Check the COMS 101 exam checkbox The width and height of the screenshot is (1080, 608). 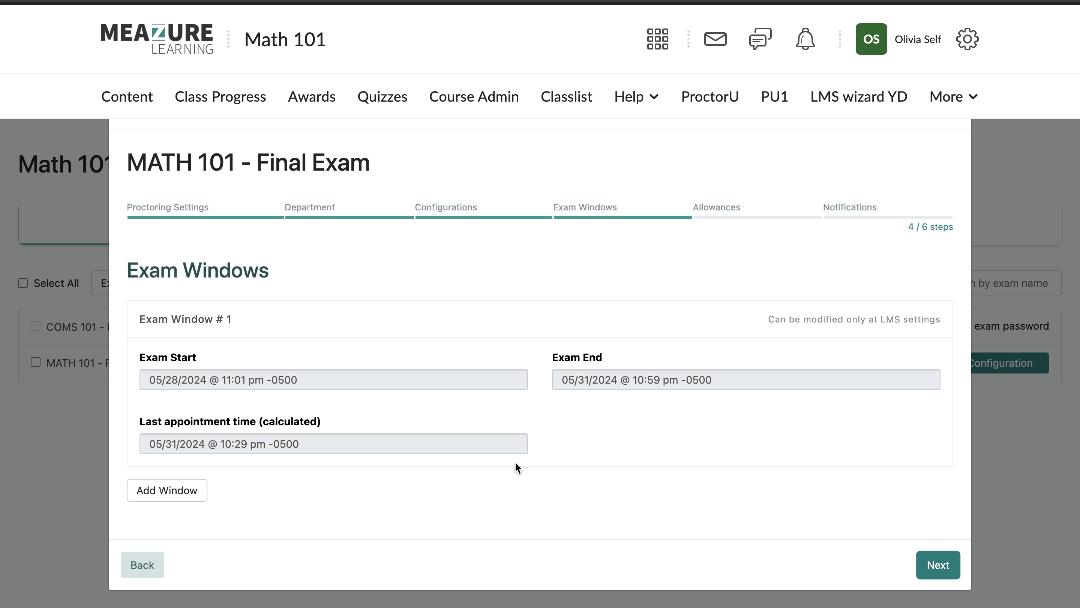pos(34,326)
